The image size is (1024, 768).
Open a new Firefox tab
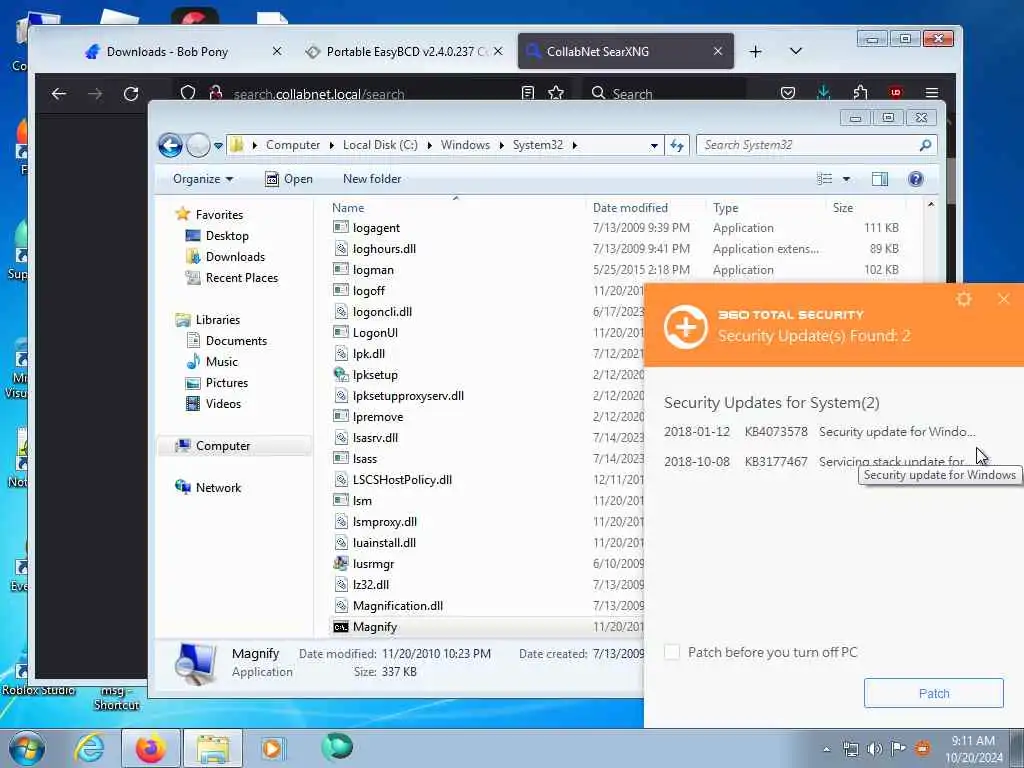coord(756,52)
